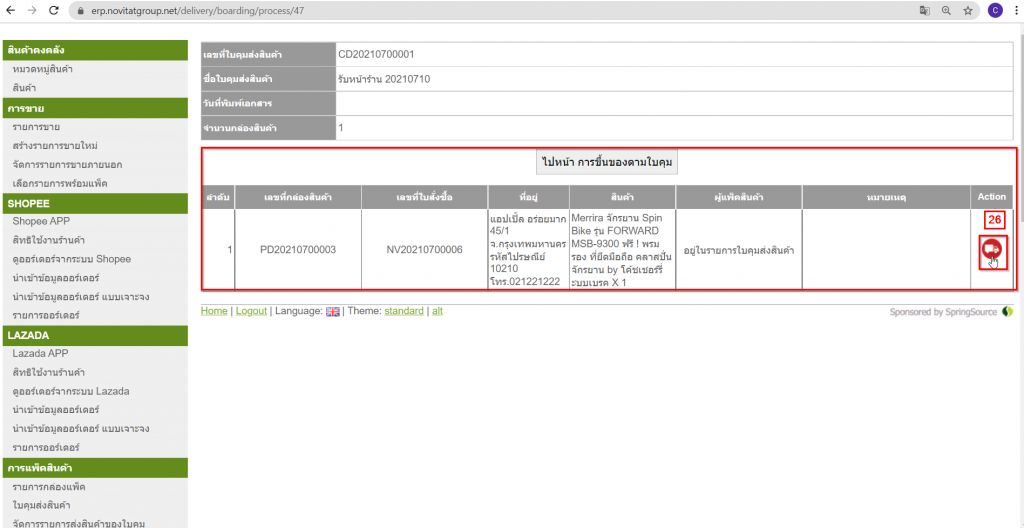Open the Chrome profile avatar
The width and height of the screenshot is (1024, 528).
coord(994,10)
